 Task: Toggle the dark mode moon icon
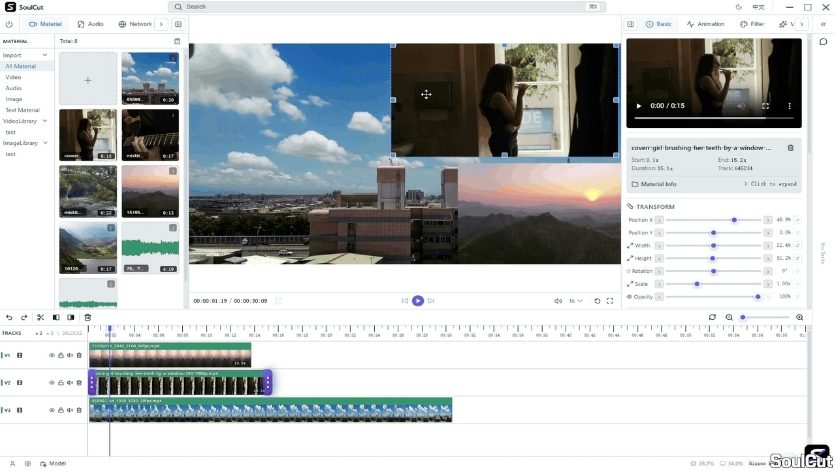[x=738, y=7]
